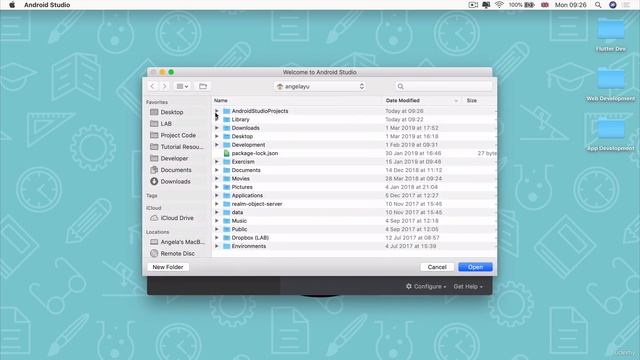This screenshot has height=360, width=640.
Task: Select Angela's MacB... under Locations
Action: pyautogui.click(x=182, y=242)
